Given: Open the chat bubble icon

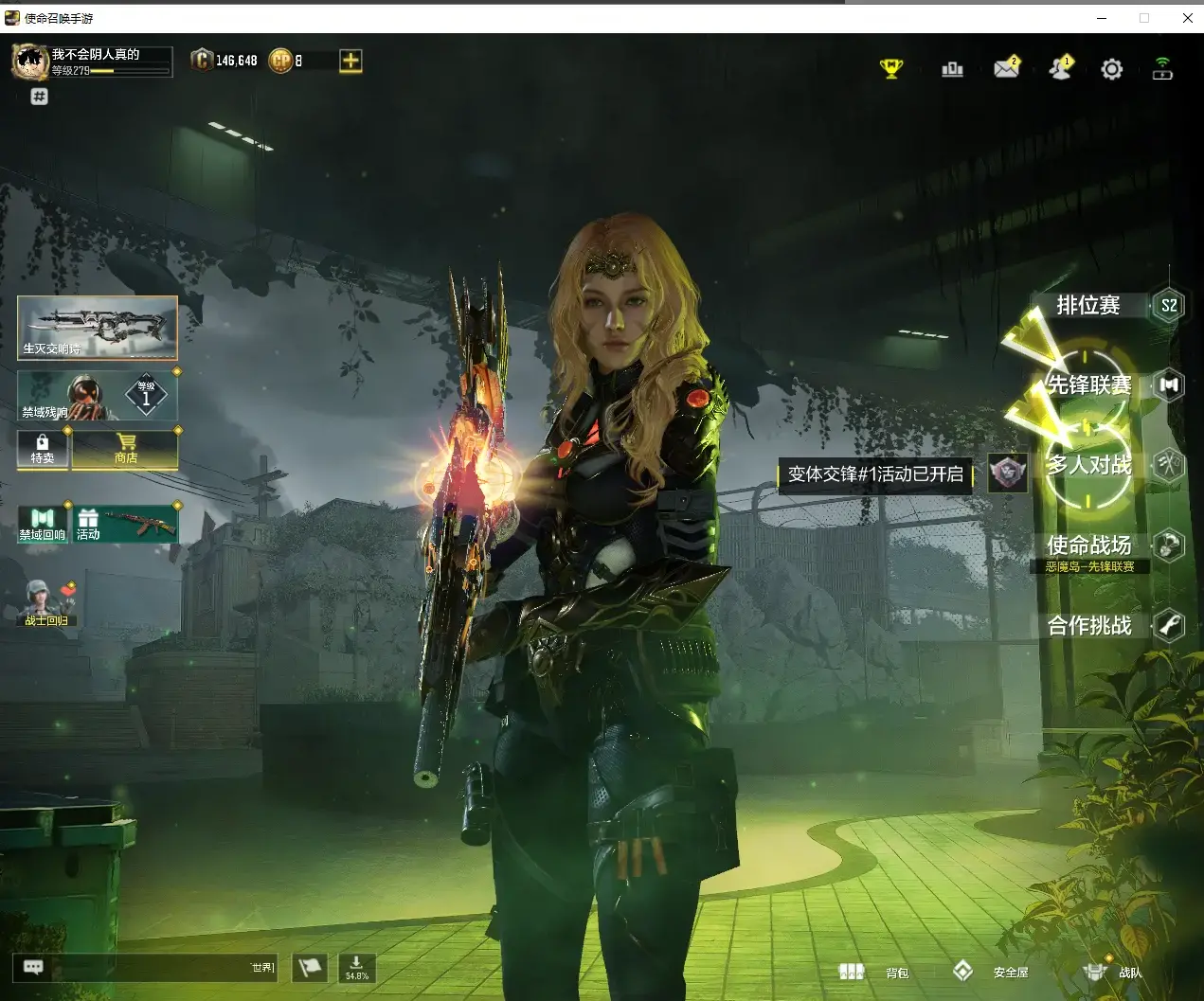Looking at the screenshot, I should point(33,967).
